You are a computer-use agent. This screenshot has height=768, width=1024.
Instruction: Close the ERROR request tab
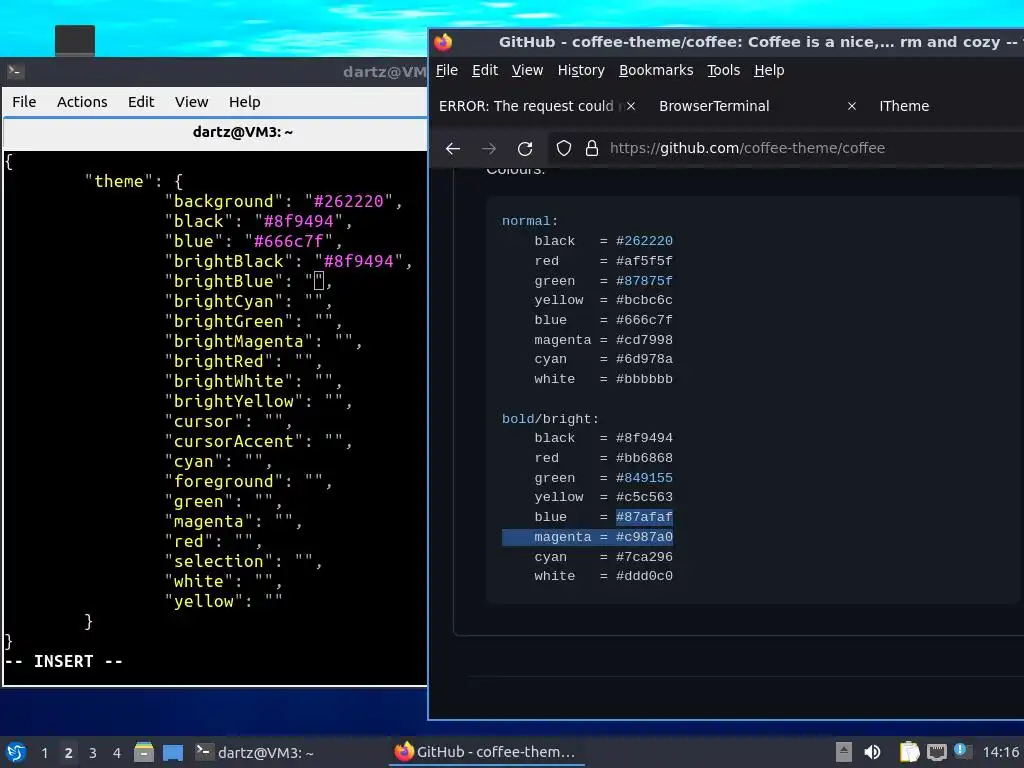coord(631,106)
